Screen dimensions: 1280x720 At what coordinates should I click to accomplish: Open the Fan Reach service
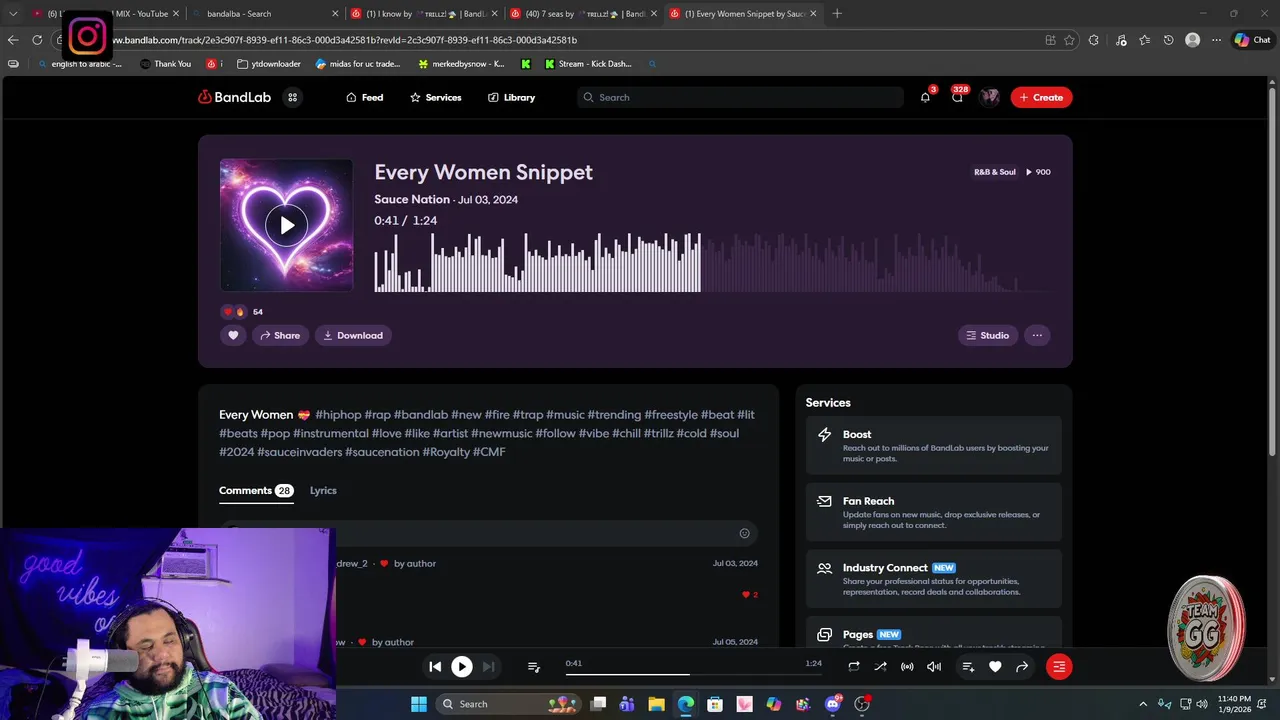(x=934, y=512)
